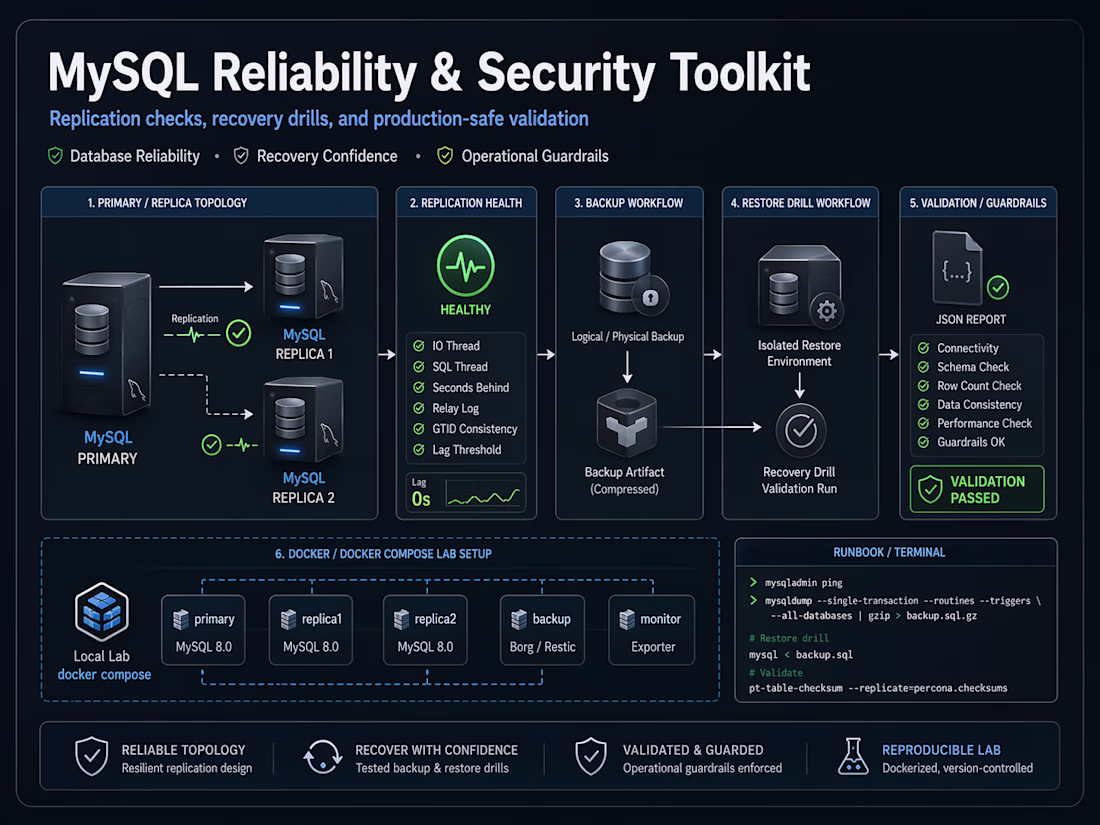
Task: Toggle the Performance Check item
Action: coord(923,424)
